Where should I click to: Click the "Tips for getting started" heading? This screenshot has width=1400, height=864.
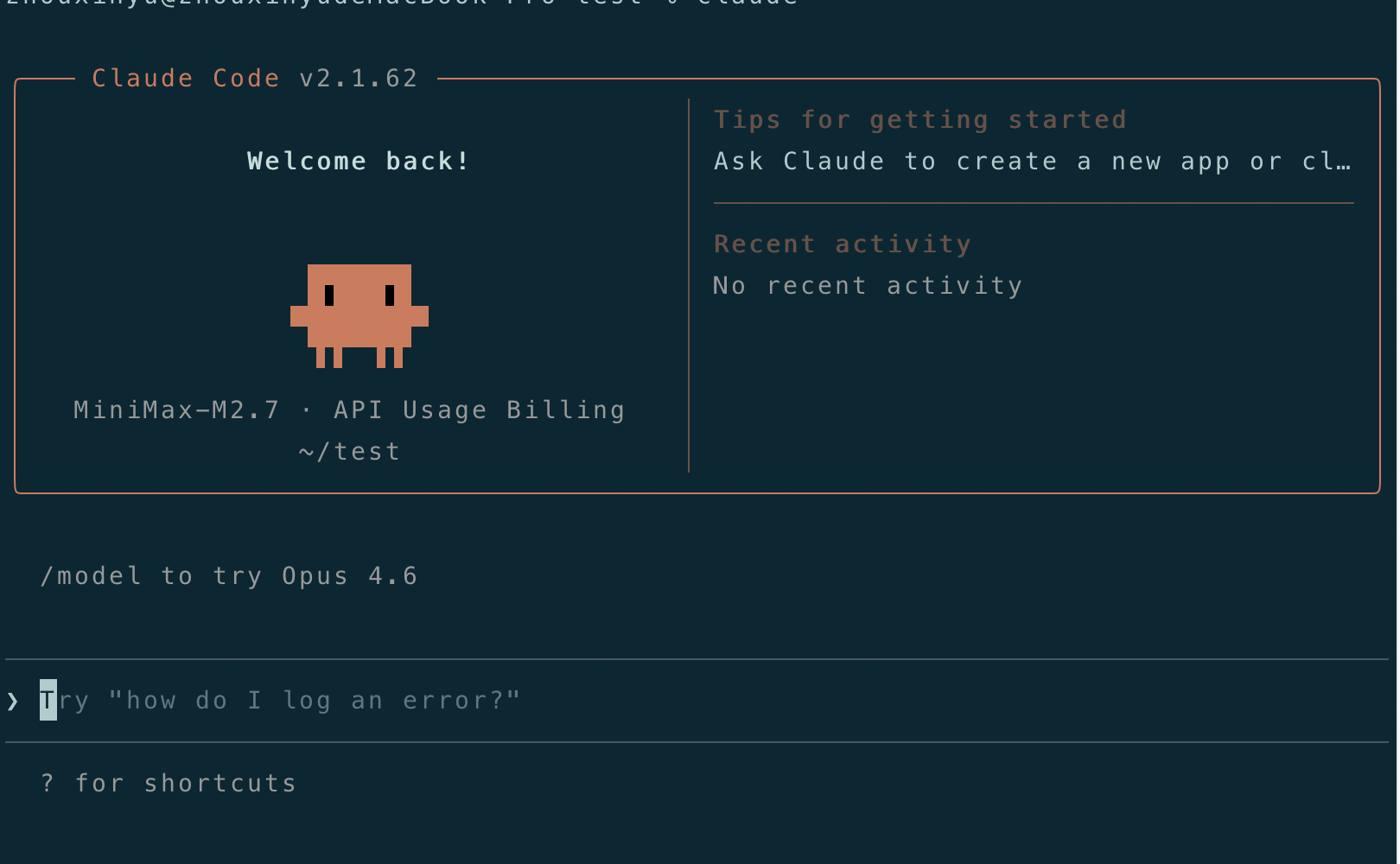point(920,120)
